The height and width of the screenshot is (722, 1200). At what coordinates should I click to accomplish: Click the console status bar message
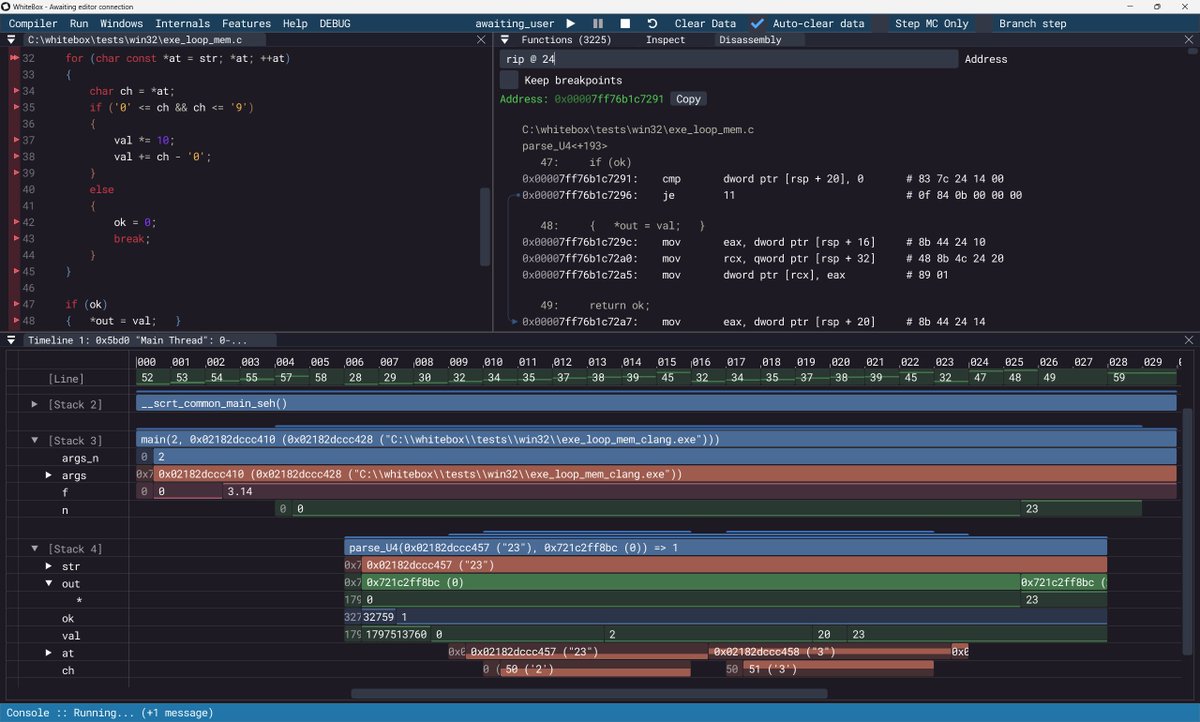pyautogui.click(x=110, y=713)
